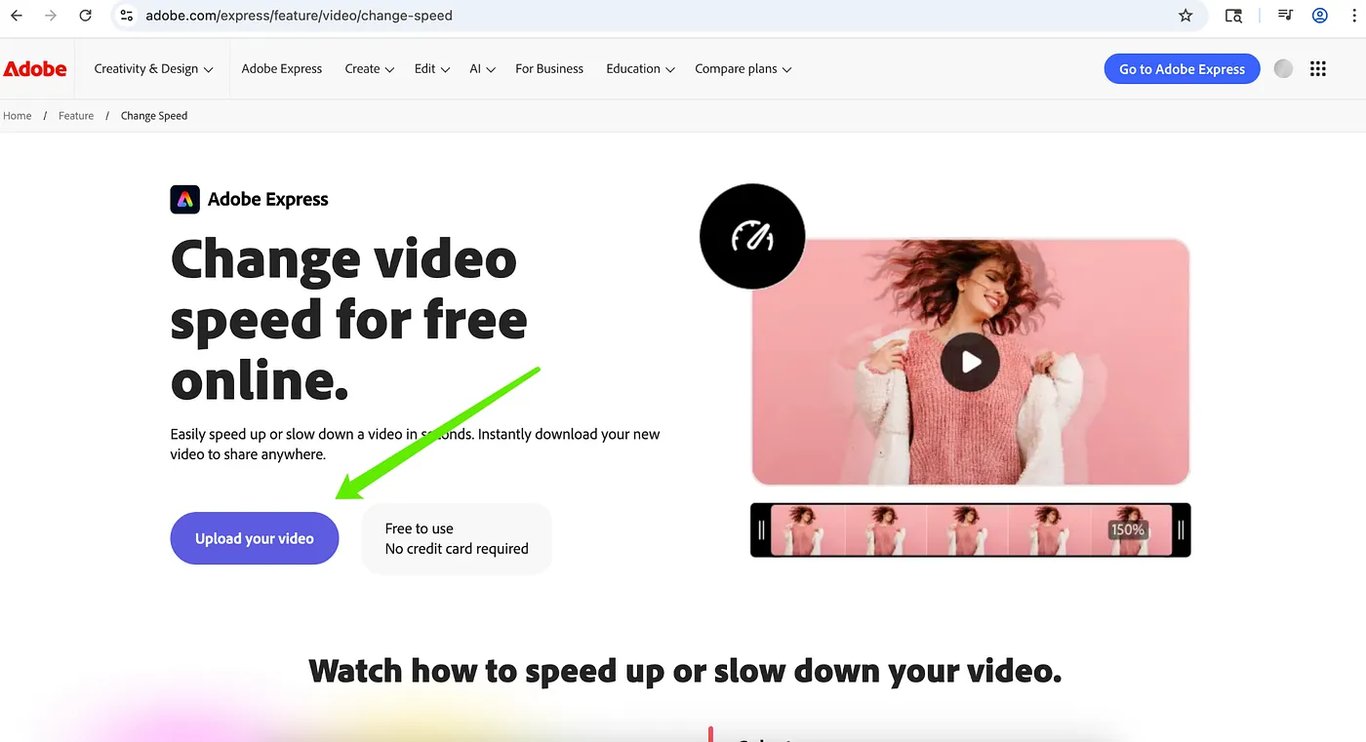Click the 150% speed label on filmstrip
The image size is (1366, 742).
1127,530
